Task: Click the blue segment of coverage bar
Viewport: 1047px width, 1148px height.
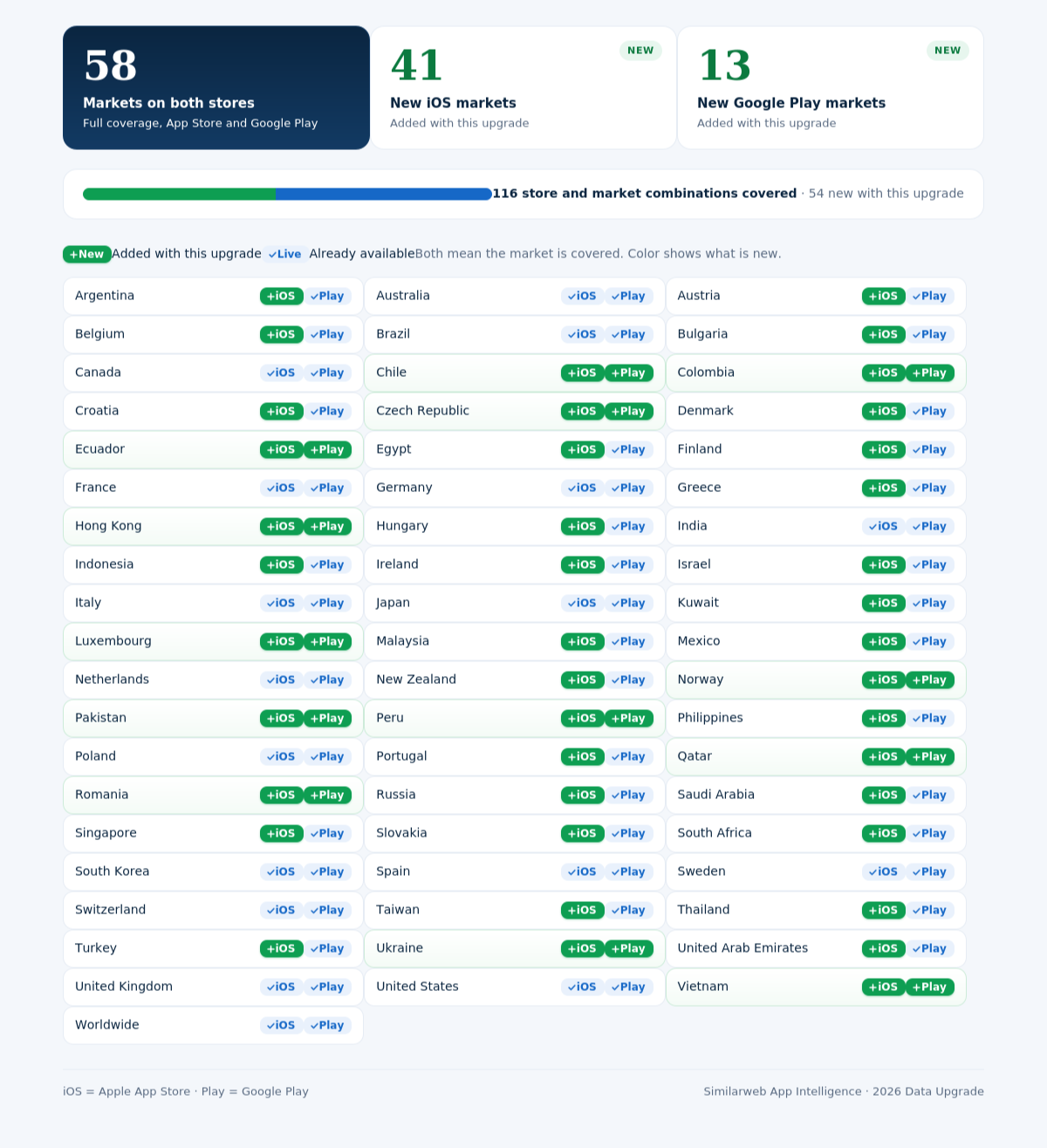Action: pos(384,194)
